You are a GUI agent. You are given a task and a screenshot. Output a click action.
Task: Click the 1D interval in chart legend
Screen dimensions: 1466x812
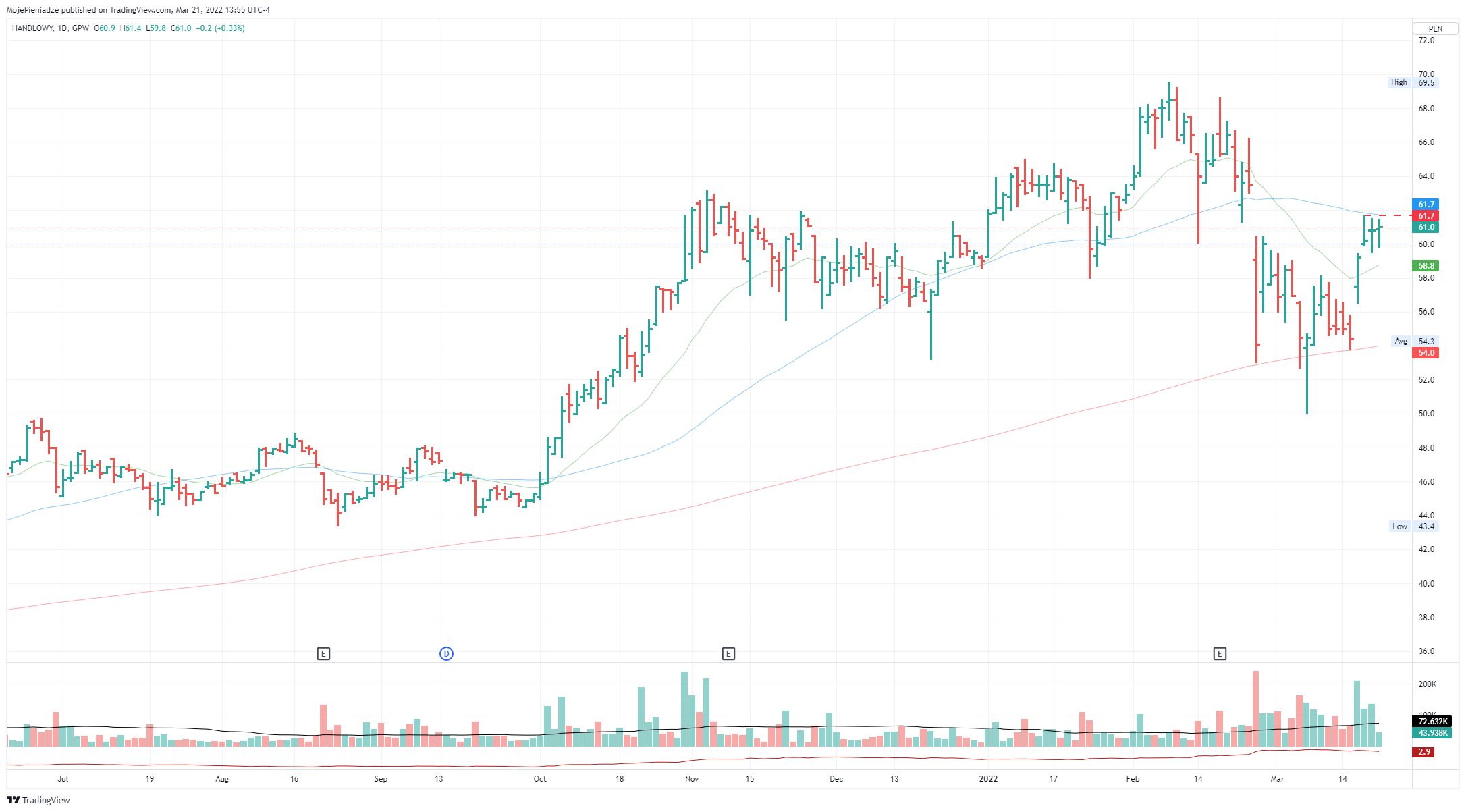[x=63, y=28]
